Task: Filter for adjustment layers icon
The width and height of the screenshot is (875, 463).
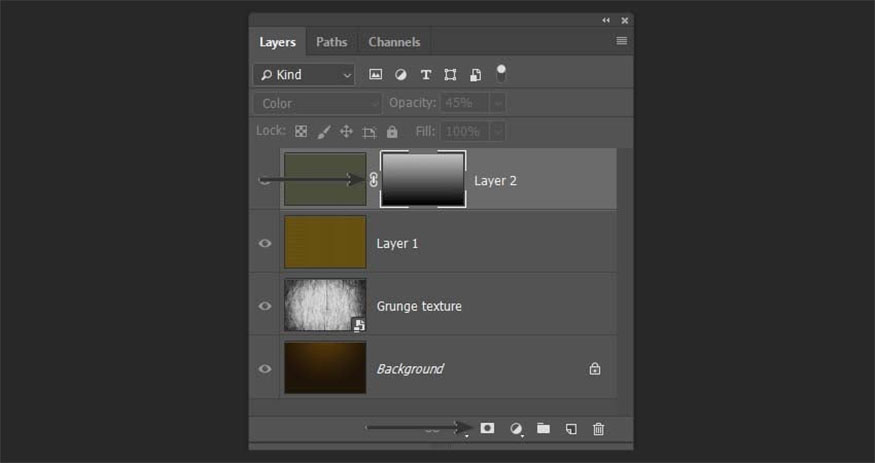Action: [x=401, y=75]
